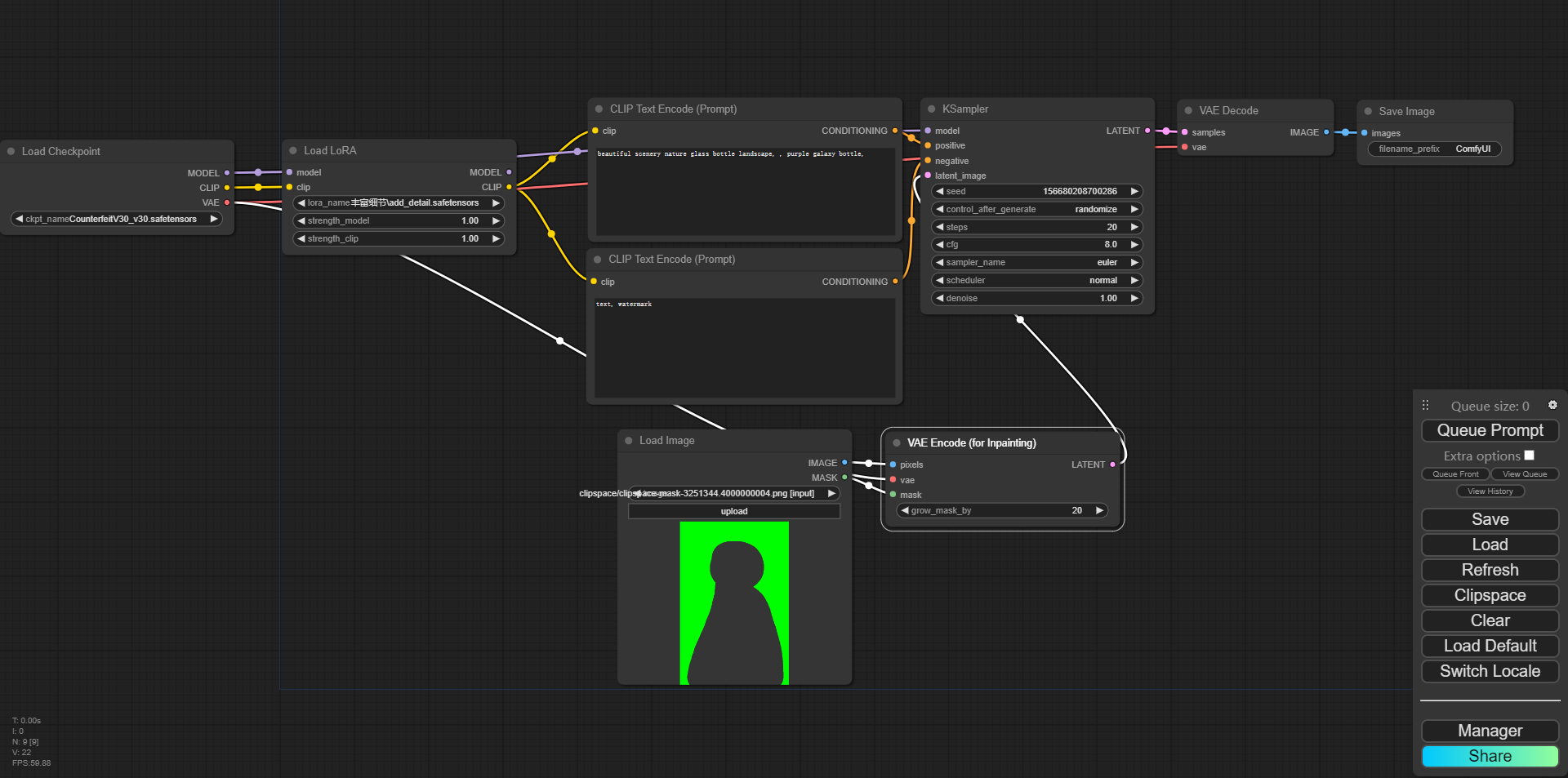The image size is (1568, 778).
Task: Increase strength_model with the right arrow
Action: (x=496, y=220)
